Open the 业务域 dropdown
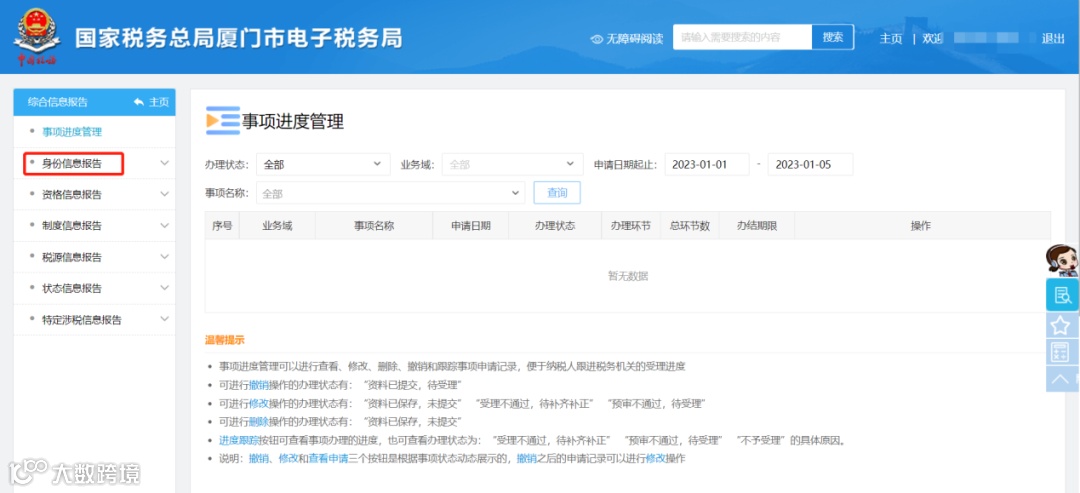Screen dimensions: 1080x493 (512, 165)
